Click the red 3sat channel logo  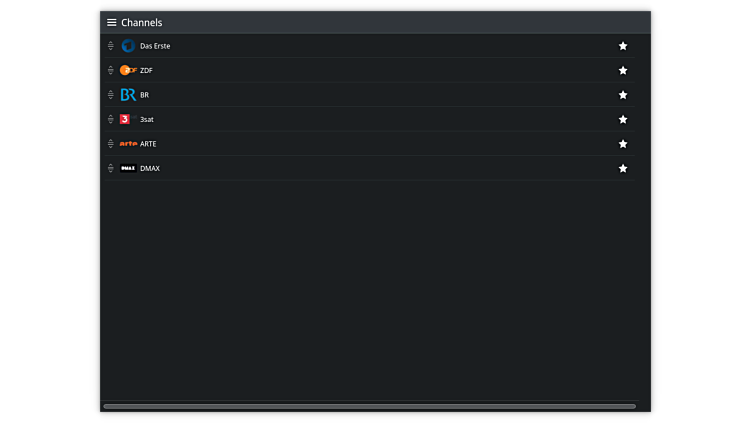pos(126,119)
